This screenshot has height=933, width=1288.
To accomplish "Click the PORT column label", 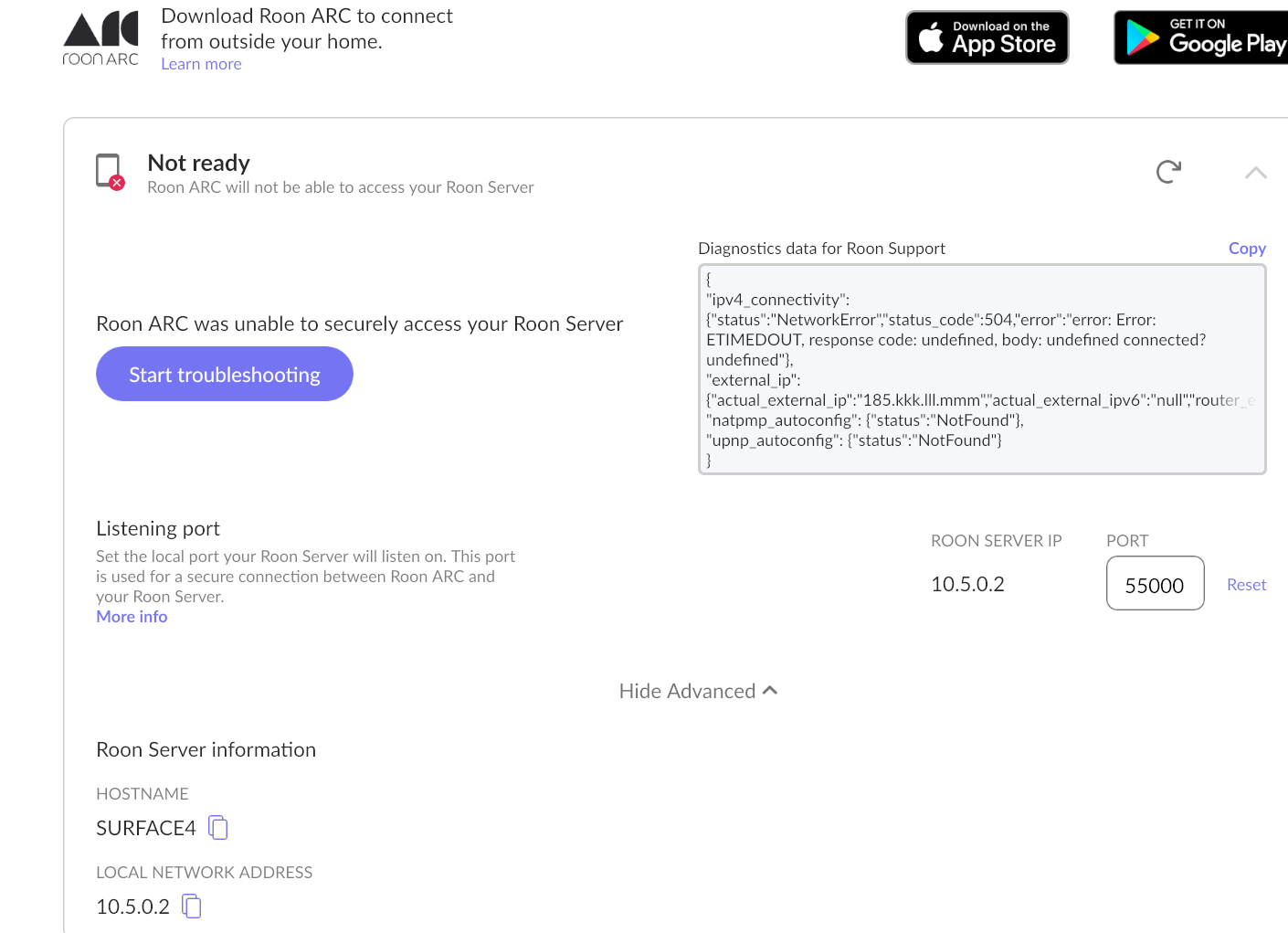I will coord(1127,541).
